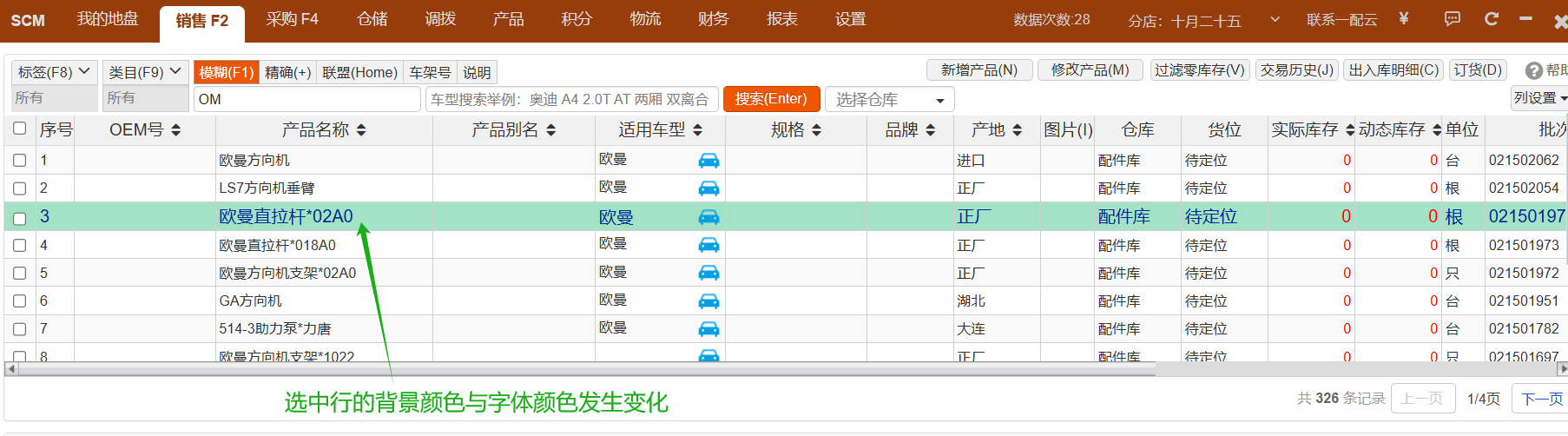1568x436 pixels.
Task: Click the 新增产品(N) button
Action: coord(979,70)
